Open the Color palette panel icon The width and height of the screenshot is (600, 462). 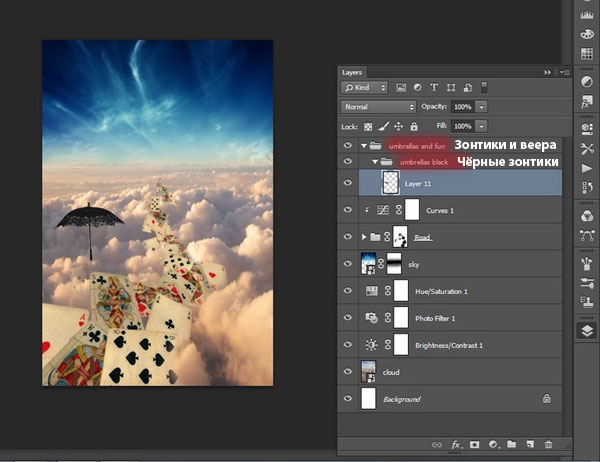click(x=587, y=34)
